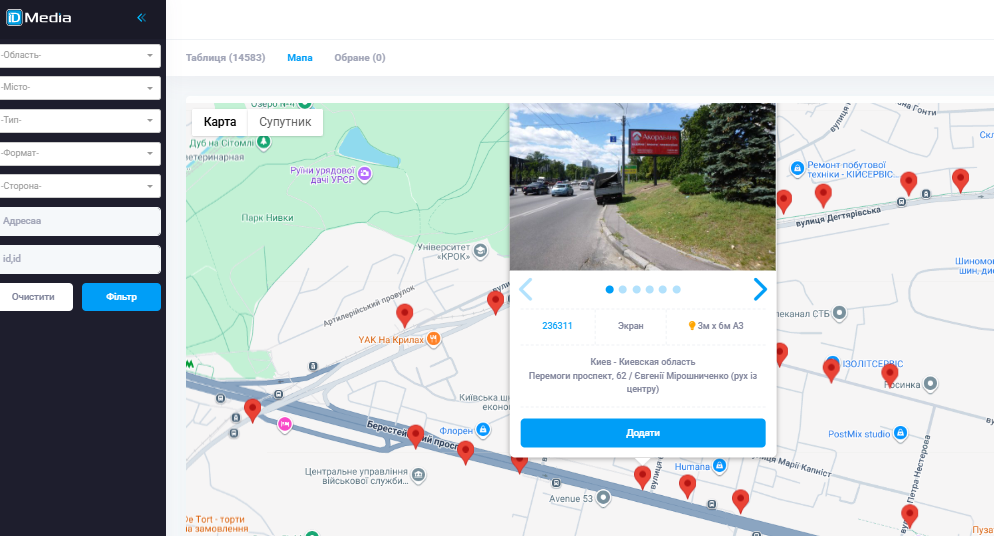Click the Телеканал СТБ location marker
This screenshot has height=536, width=994.
839,313
